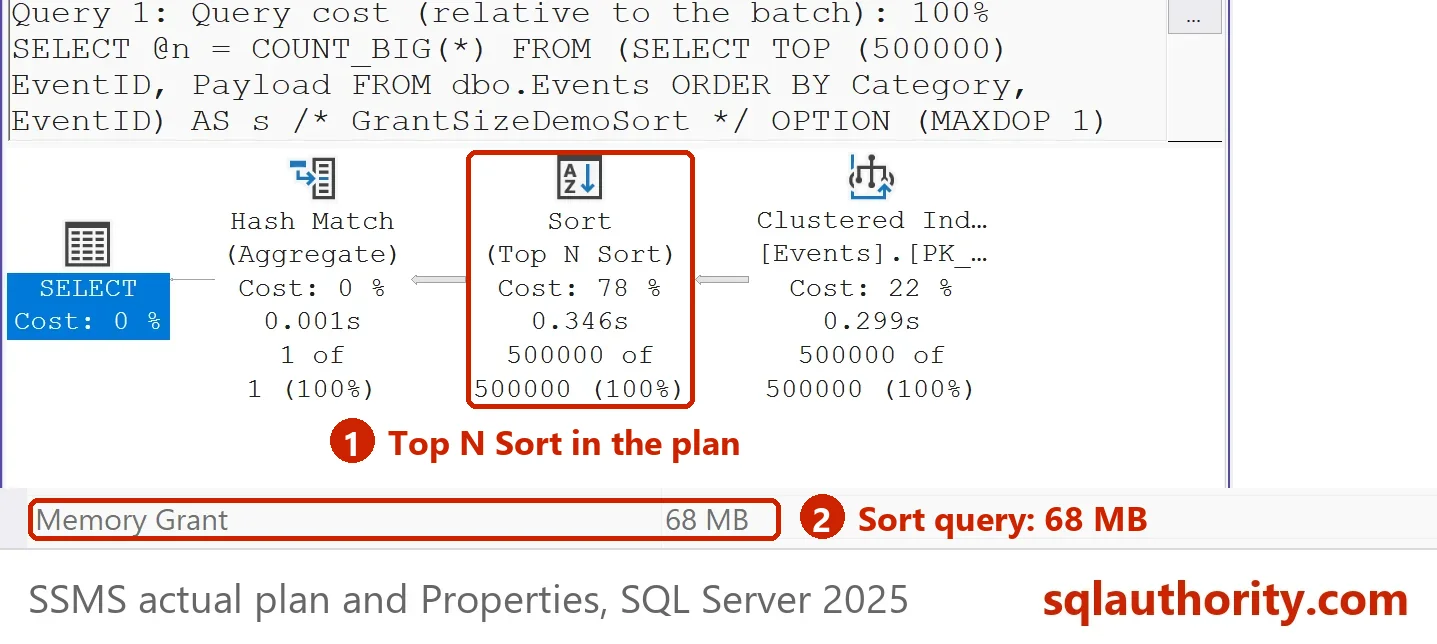
Task: Click the arrow from Clustered Index to Sort
Action: point(722,280)
